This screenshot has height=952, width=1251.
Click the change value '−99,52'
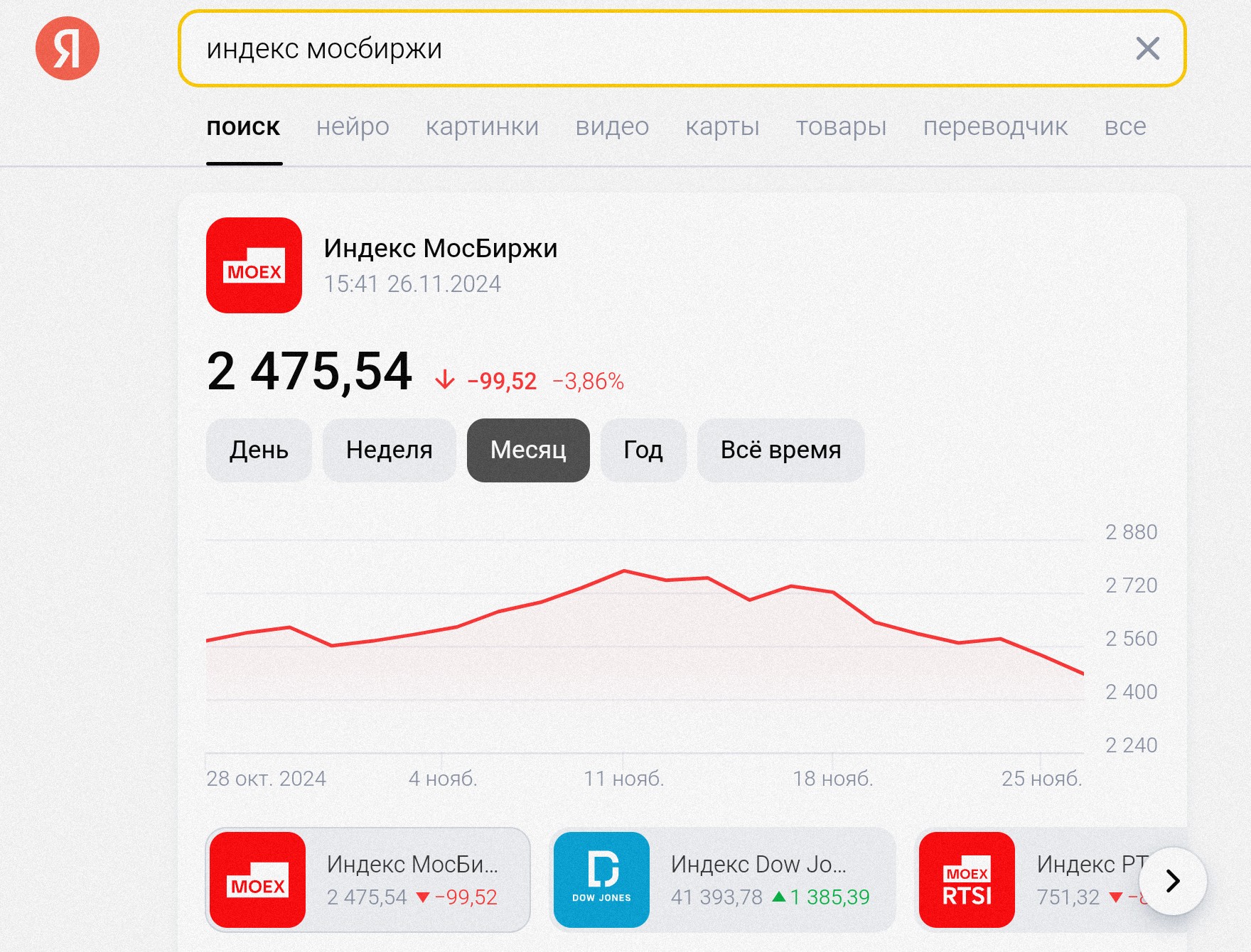(502, 382)
